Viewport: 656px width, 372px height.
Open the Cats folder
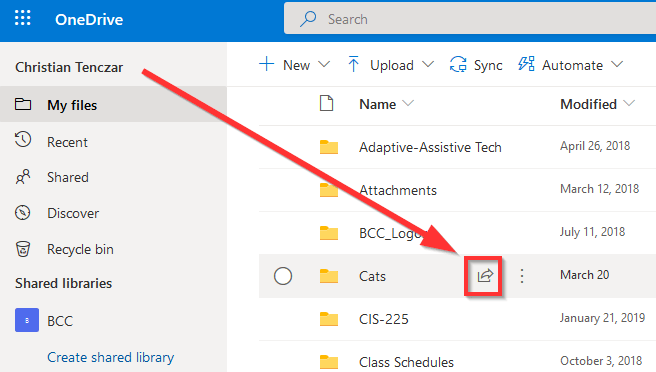coord(372,276)
